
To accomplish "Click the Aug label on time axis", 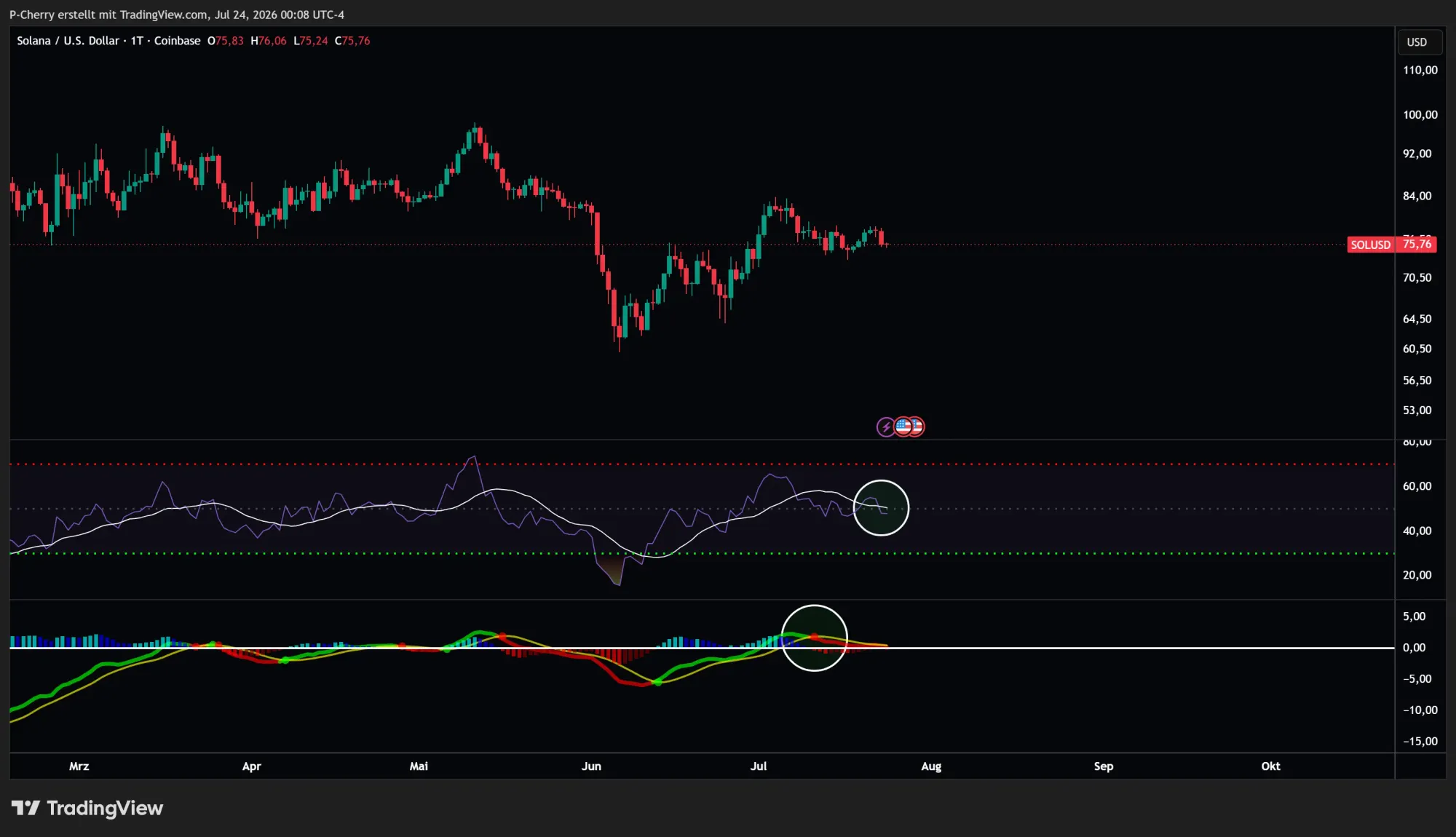I will 931,766.
